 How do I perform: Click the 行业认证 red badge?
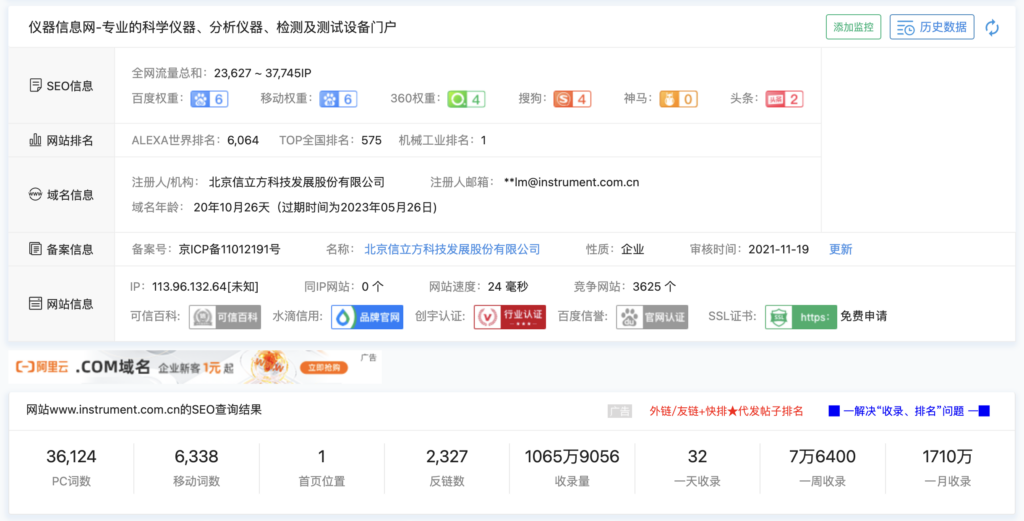tap(510, 317)
